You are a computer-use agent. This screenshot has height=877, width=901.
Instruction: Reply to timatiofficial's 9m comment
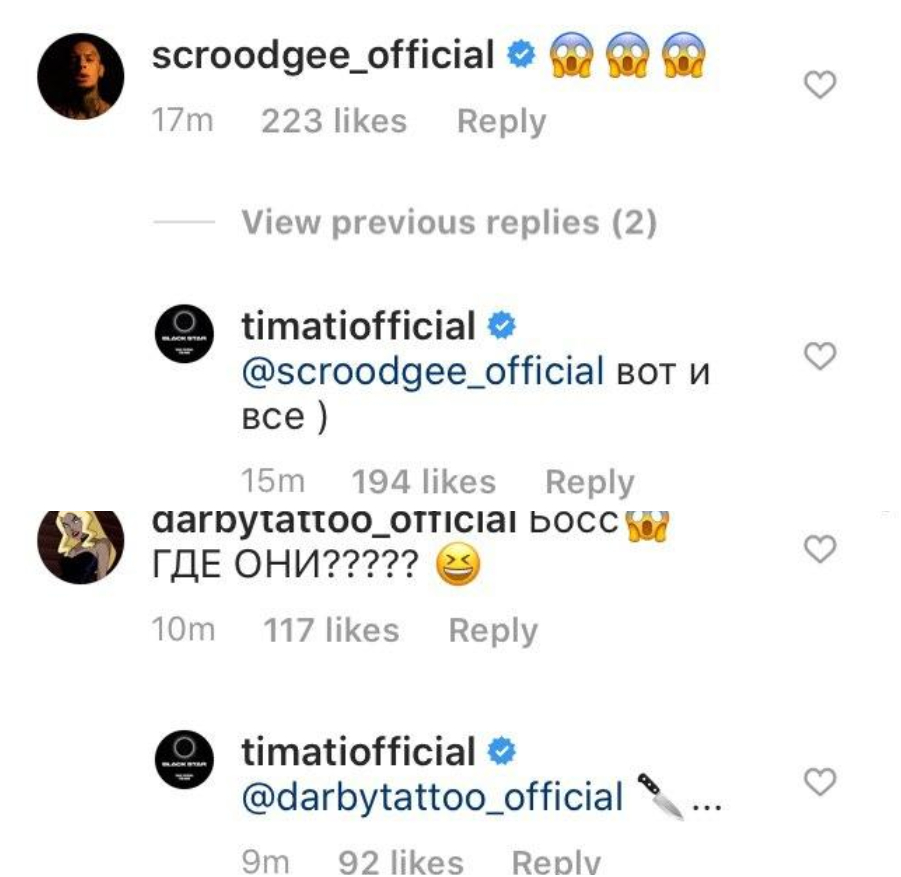[555, 862]
